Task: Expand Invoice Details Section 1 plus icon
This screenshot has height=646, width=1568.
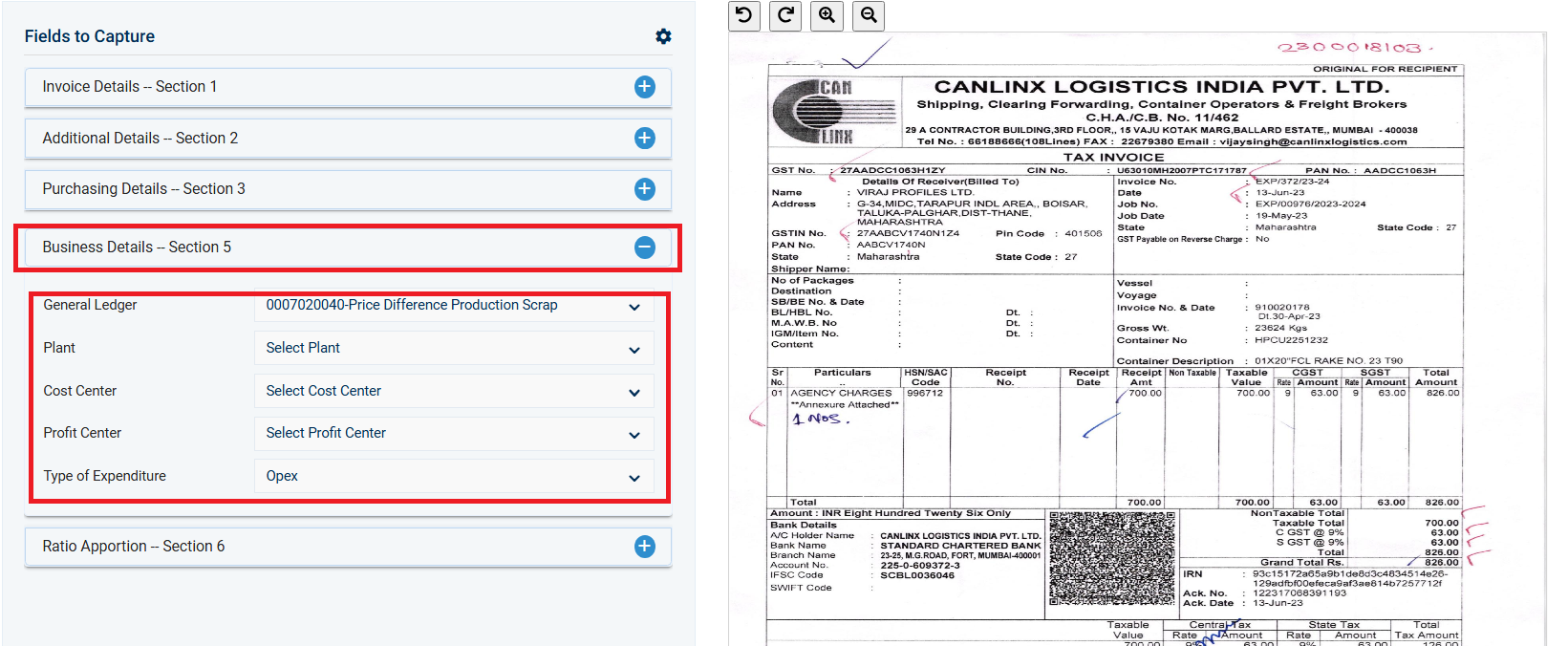Action: (645, 87)
